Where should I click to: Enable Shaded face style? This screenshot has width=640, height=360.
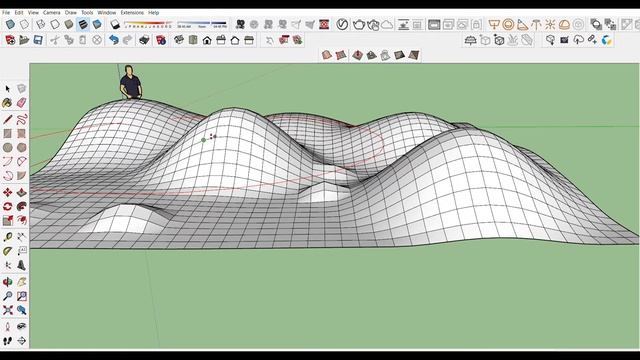pos(69,24)
